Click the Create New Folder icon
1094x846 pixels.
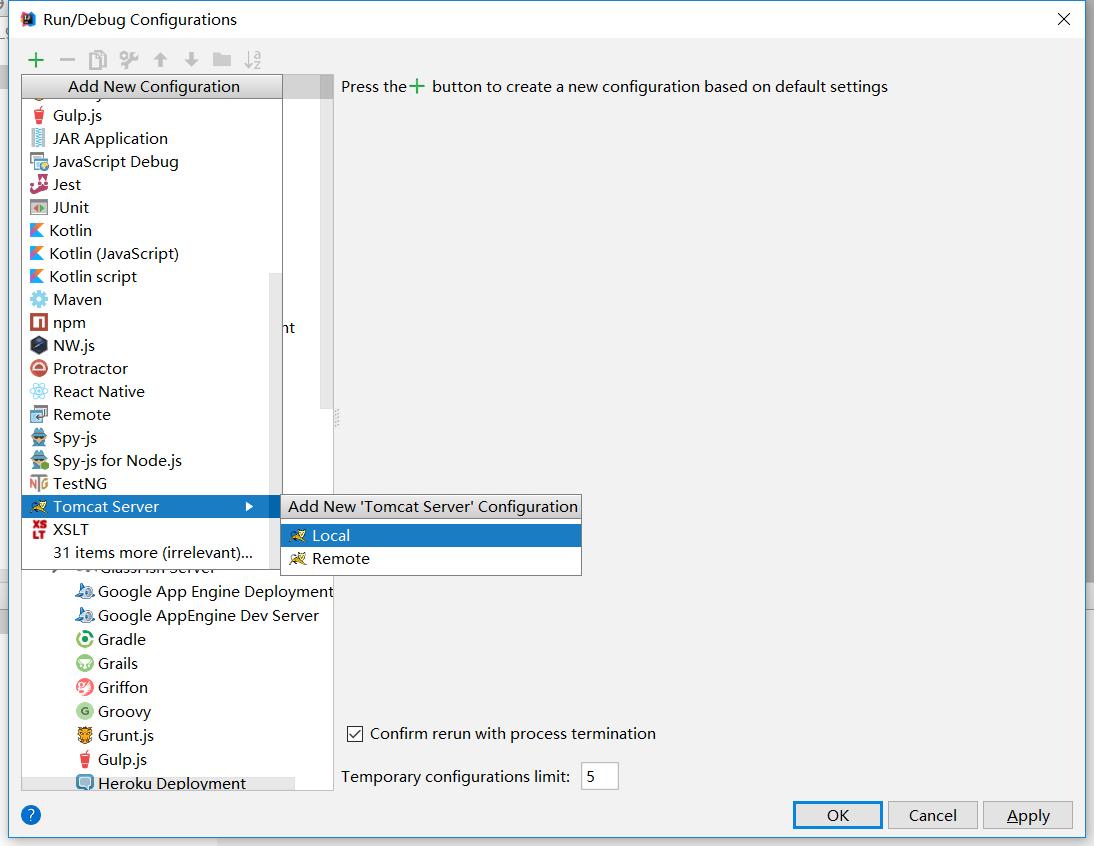click(222, 60)
